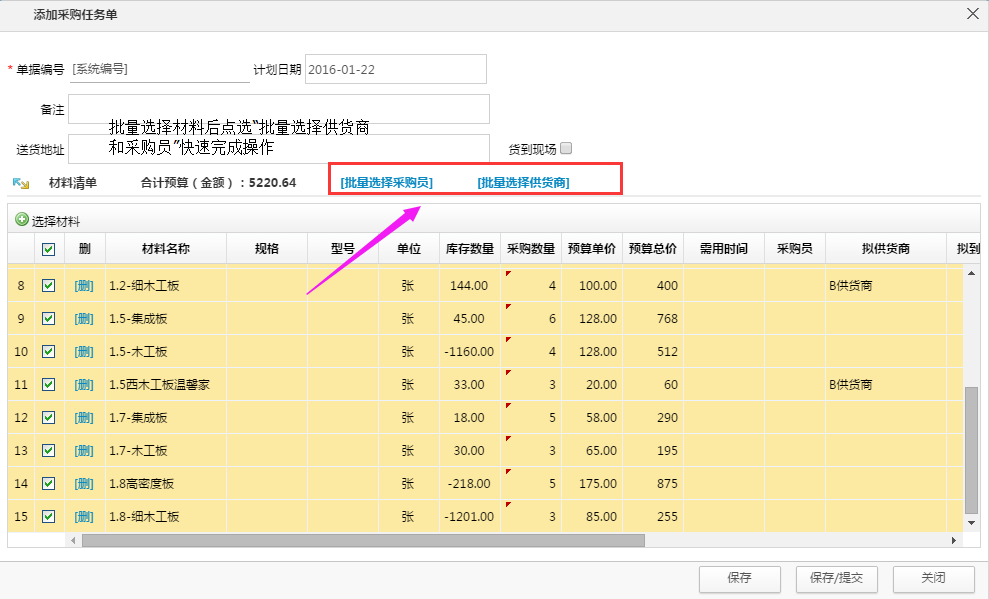This screenshot has width=989, height=599.
Task: Toggle the 货到现场 checkbox
Action: click(566, 149)
